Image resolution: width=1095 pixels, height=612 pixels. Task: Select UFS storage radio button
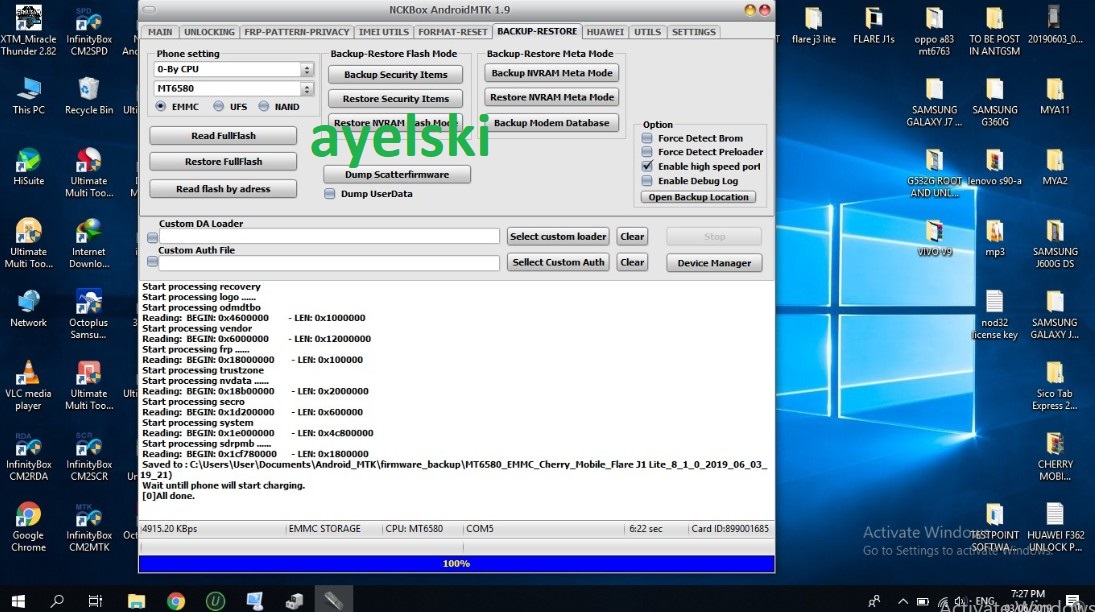219,106
